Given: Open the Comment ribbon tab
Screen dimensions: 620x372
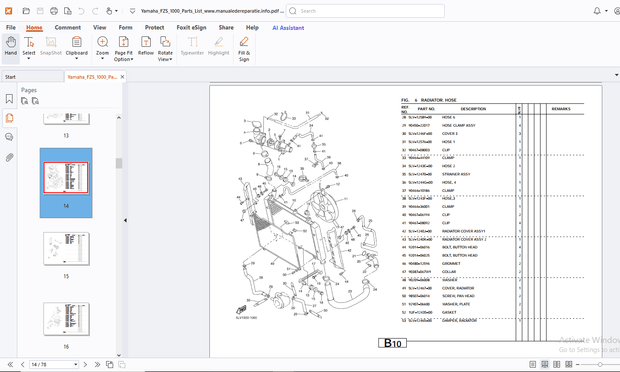Looking at the screenshot, I should click(68, 28).
